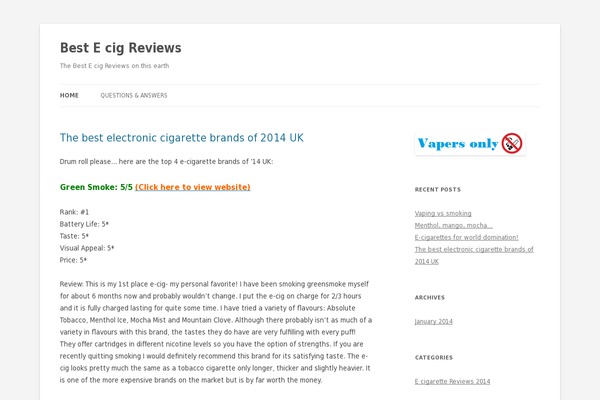Click the Rank: #1 line
600x400 pixels.
74,212
